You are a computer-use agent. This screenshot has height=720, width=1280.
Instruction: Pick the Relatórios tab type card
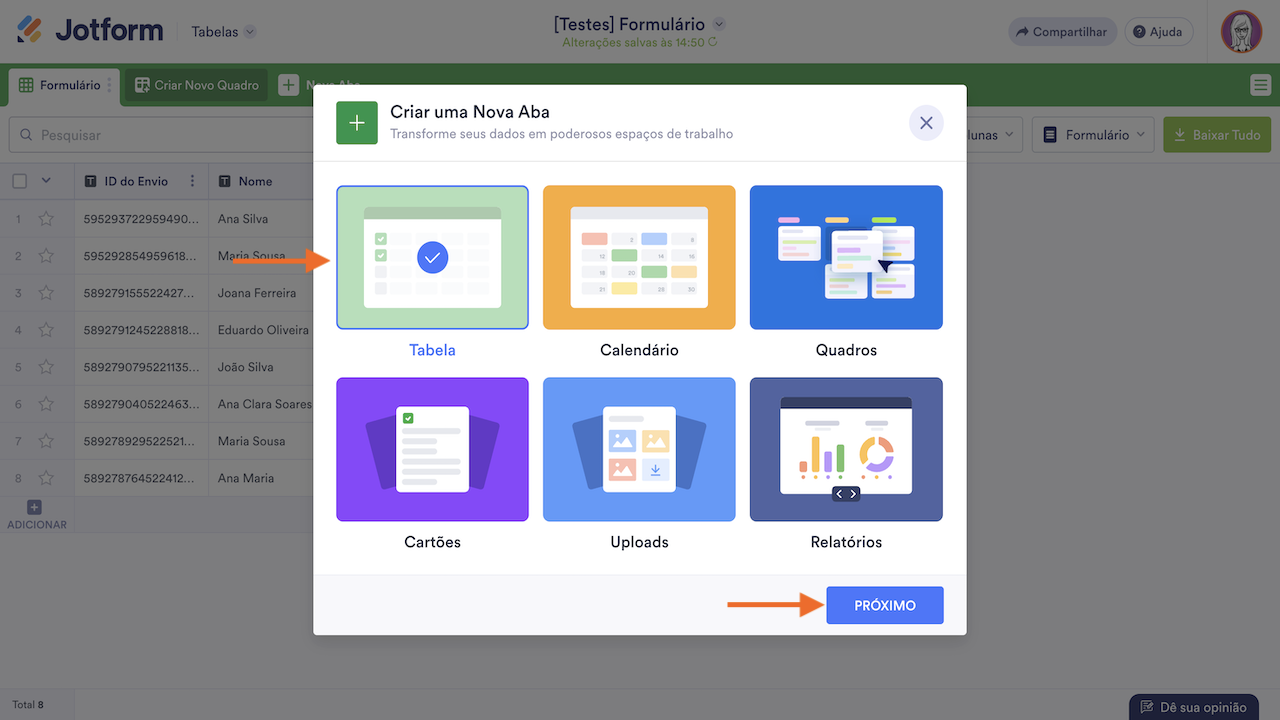(846, 449)
